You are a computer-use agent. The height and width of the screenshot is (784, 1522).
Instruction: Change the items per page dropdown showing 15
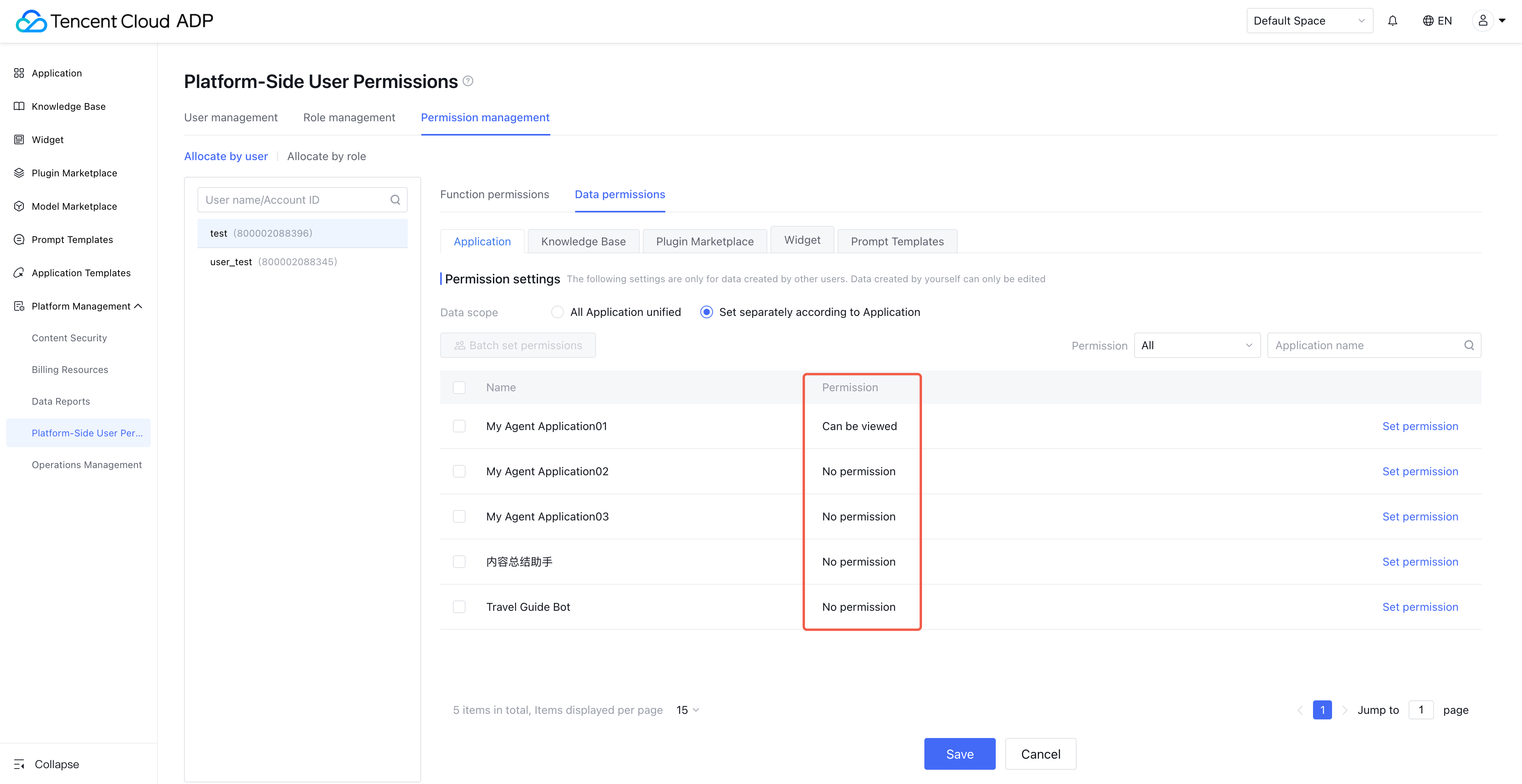coord(688,709)
